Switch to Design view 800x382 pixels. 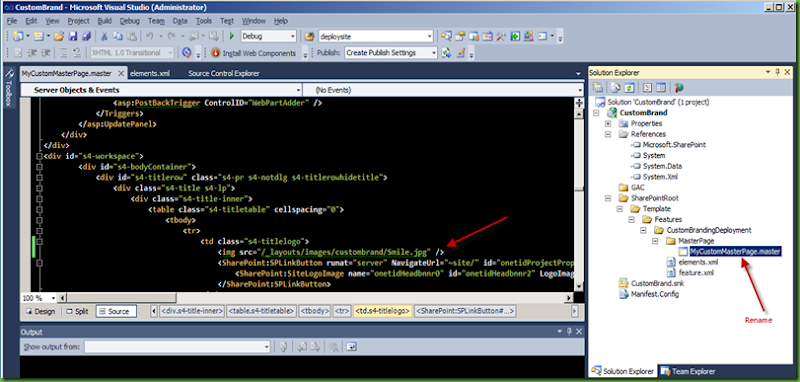40,311
